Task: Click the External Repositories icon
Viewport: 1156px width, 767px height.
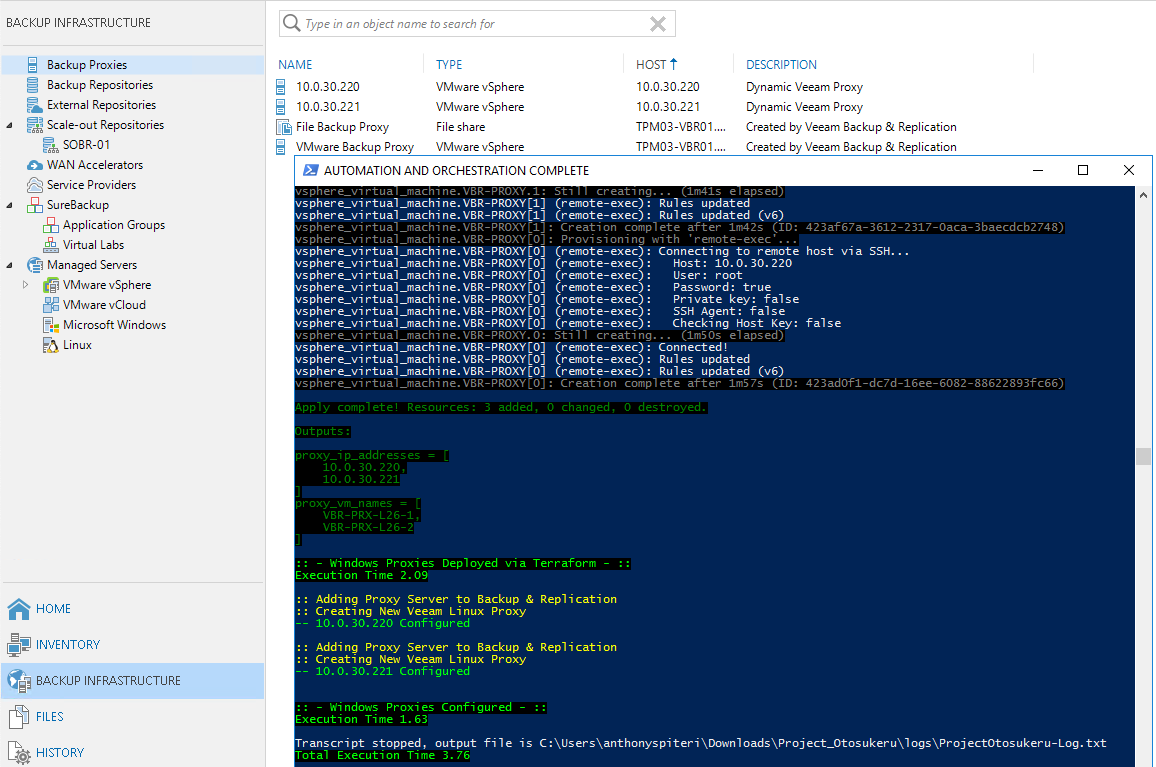Action: [x=34, y=105]
